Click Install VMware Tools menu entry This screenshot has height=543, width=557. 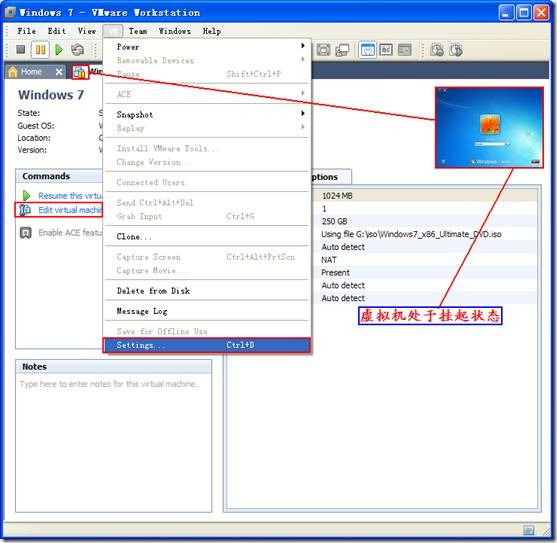pos(207,149)
